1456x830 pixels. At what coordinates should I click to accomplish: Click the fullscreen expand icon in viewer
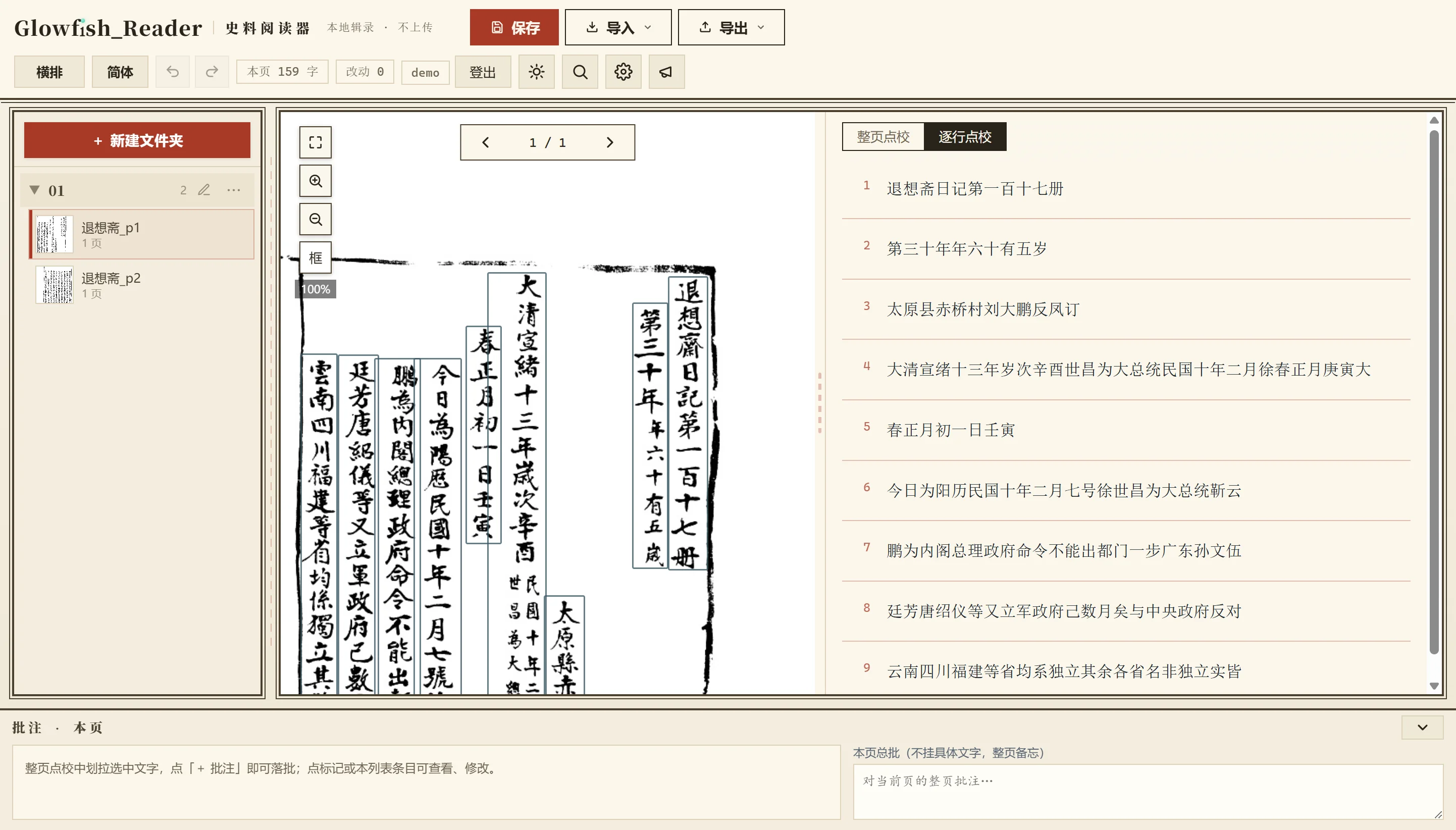point(315,142)
